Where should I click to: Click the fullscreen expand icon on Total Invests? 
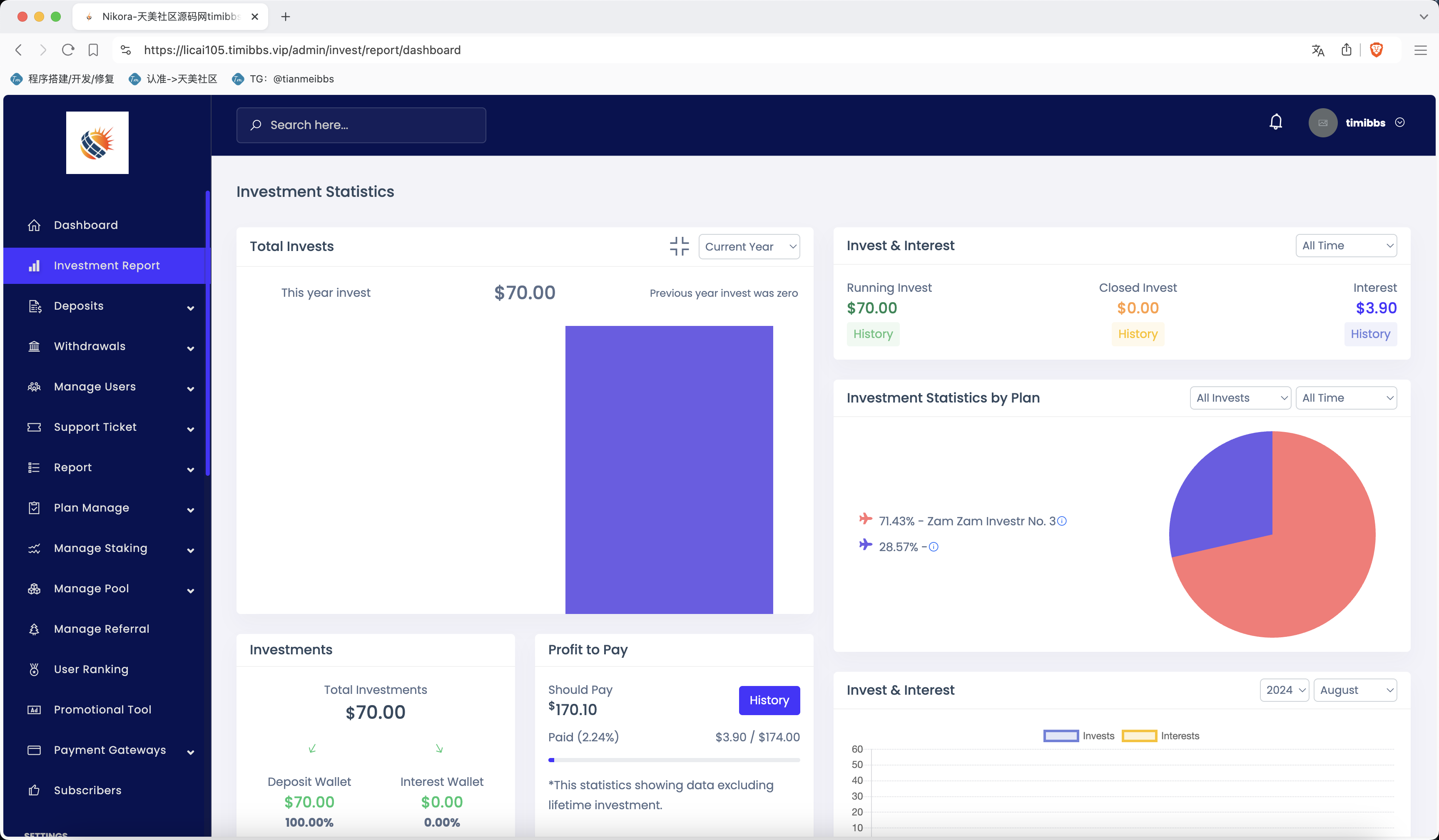pos(680,246)
